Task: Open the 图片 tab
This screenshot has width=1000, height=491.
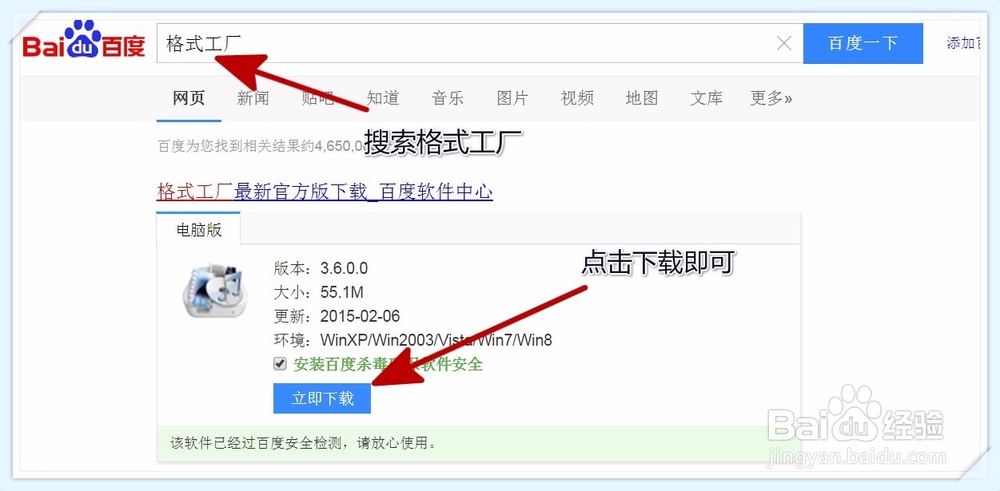Action: pyautogui.click(x=512, y=98)
